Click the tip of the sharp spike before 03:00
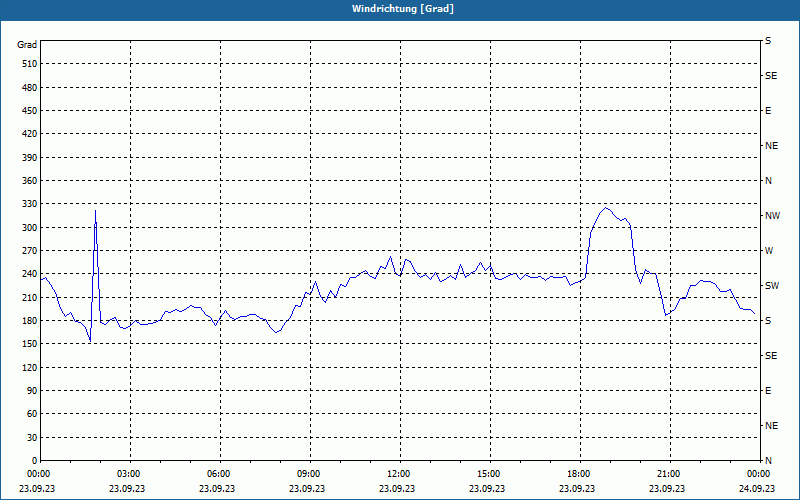Viewport: 800px width, 500px height. point(95,210)
